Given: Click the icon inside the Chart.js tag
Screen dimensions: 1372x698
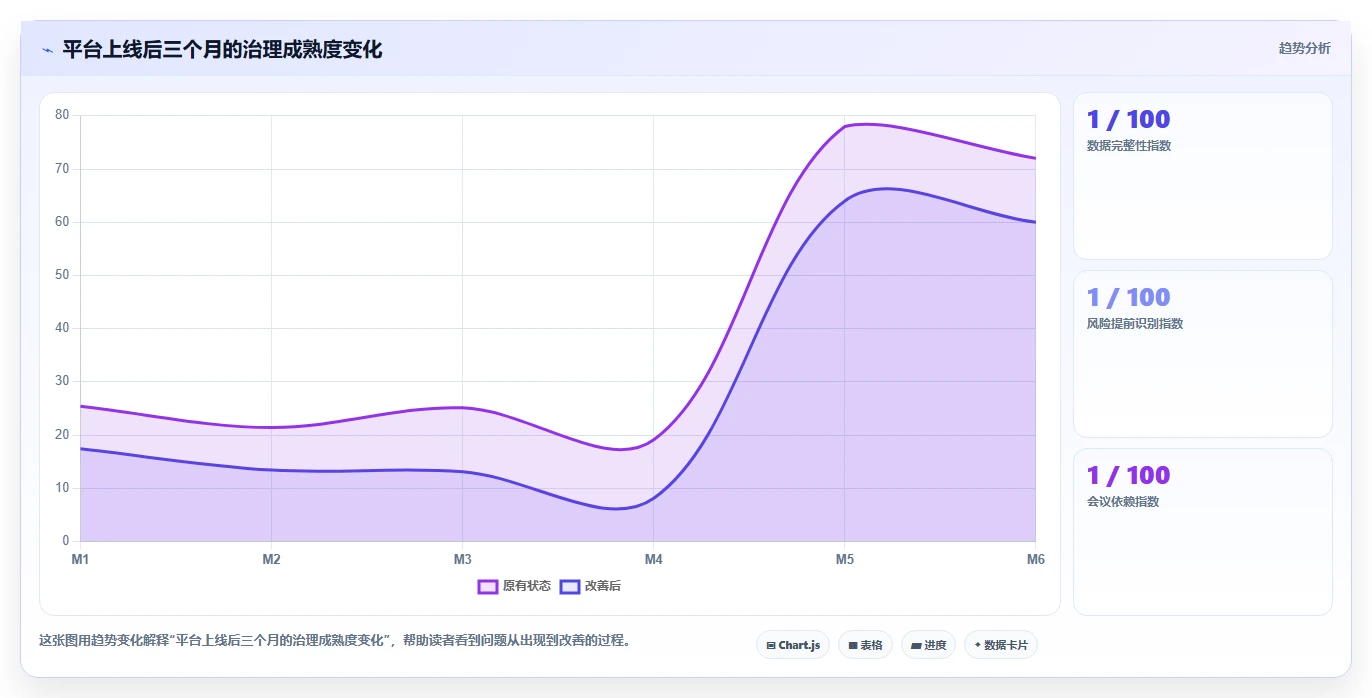Looking at the screenshot, I should point(770,646).
